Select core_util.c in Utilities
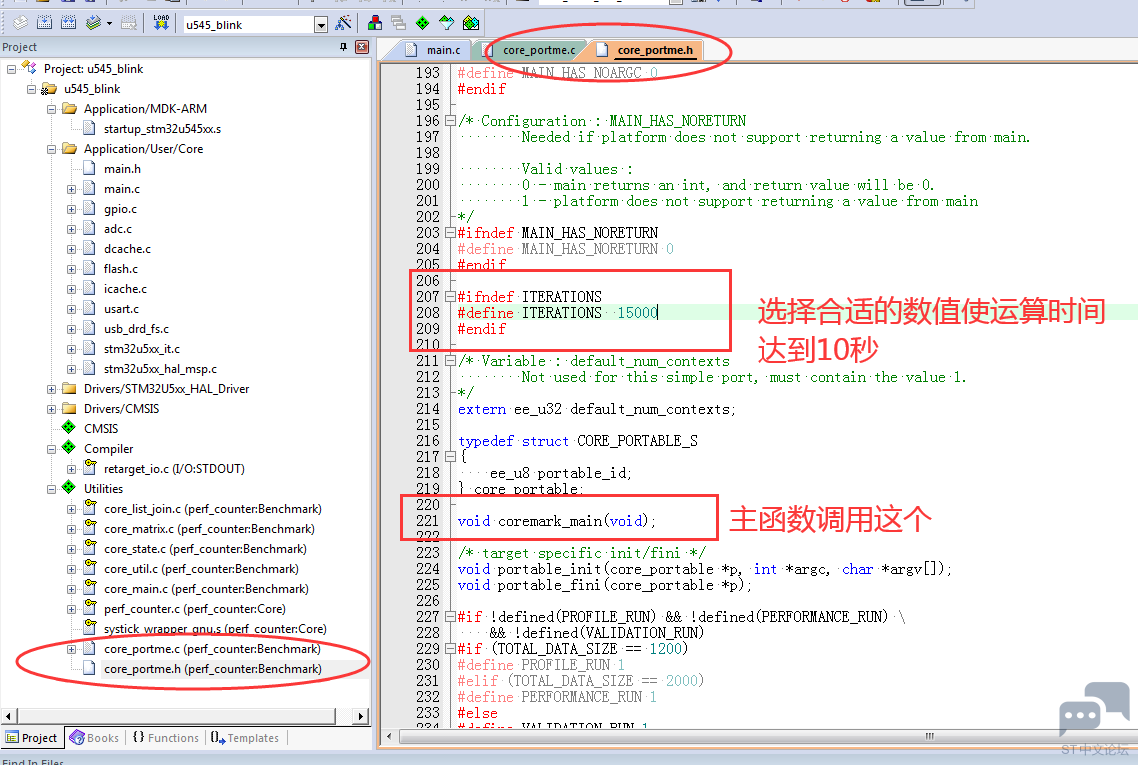The width and height of the screenshot is (1138, 765). point(201,569)
